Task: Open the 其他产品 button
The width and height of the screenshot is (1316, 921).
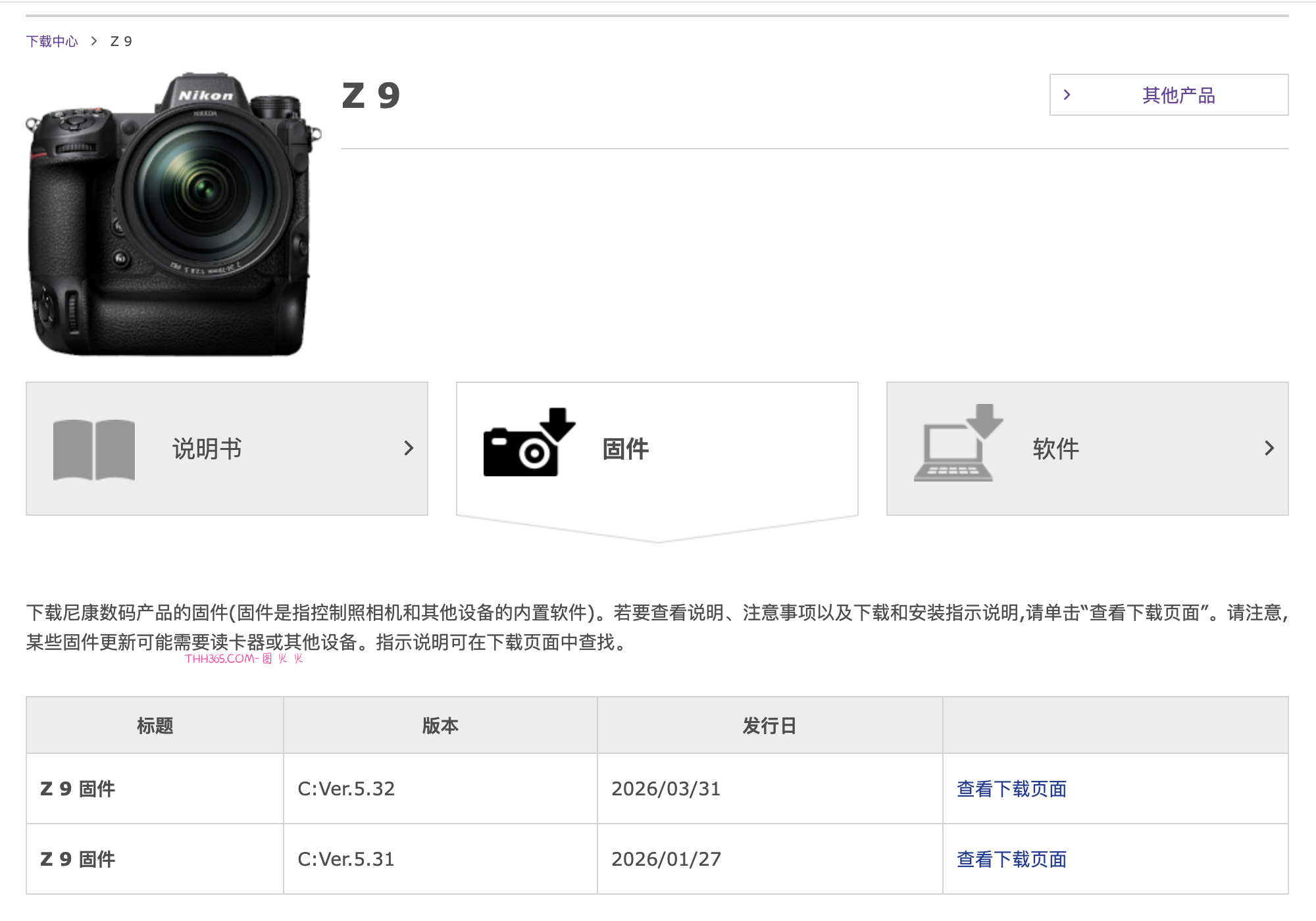Action: 1169,95
